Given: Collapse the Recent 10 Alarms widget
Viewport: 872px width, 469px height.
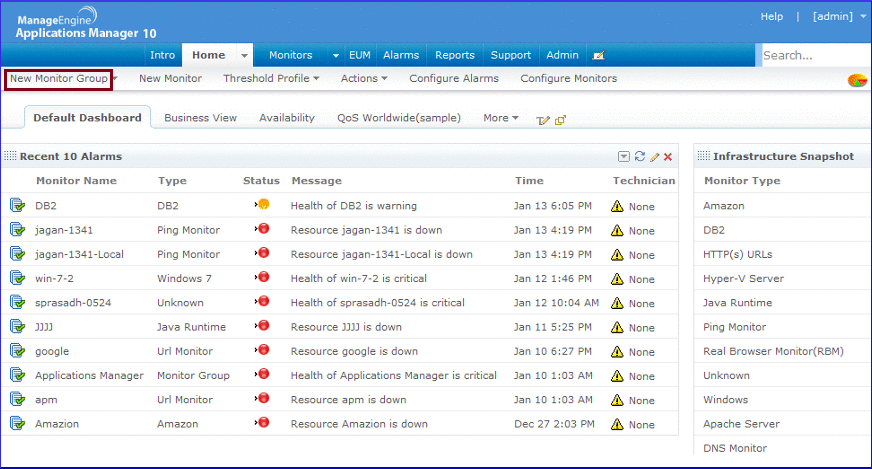Looking at the screenshot, I should coord(624,157).
